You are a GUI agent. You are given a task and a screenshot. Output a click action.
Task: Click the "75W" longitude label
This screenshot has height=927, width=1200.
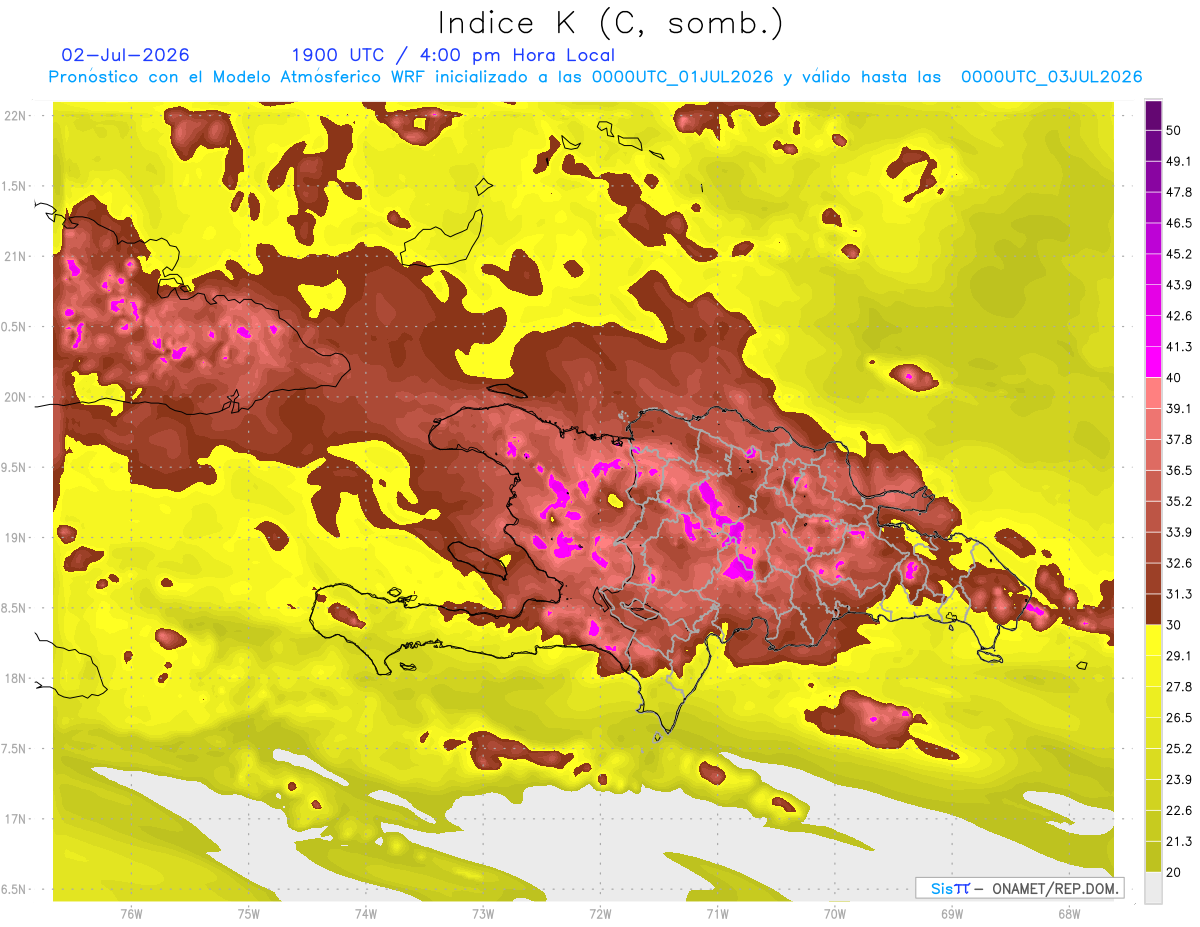(x=249, y=914)
